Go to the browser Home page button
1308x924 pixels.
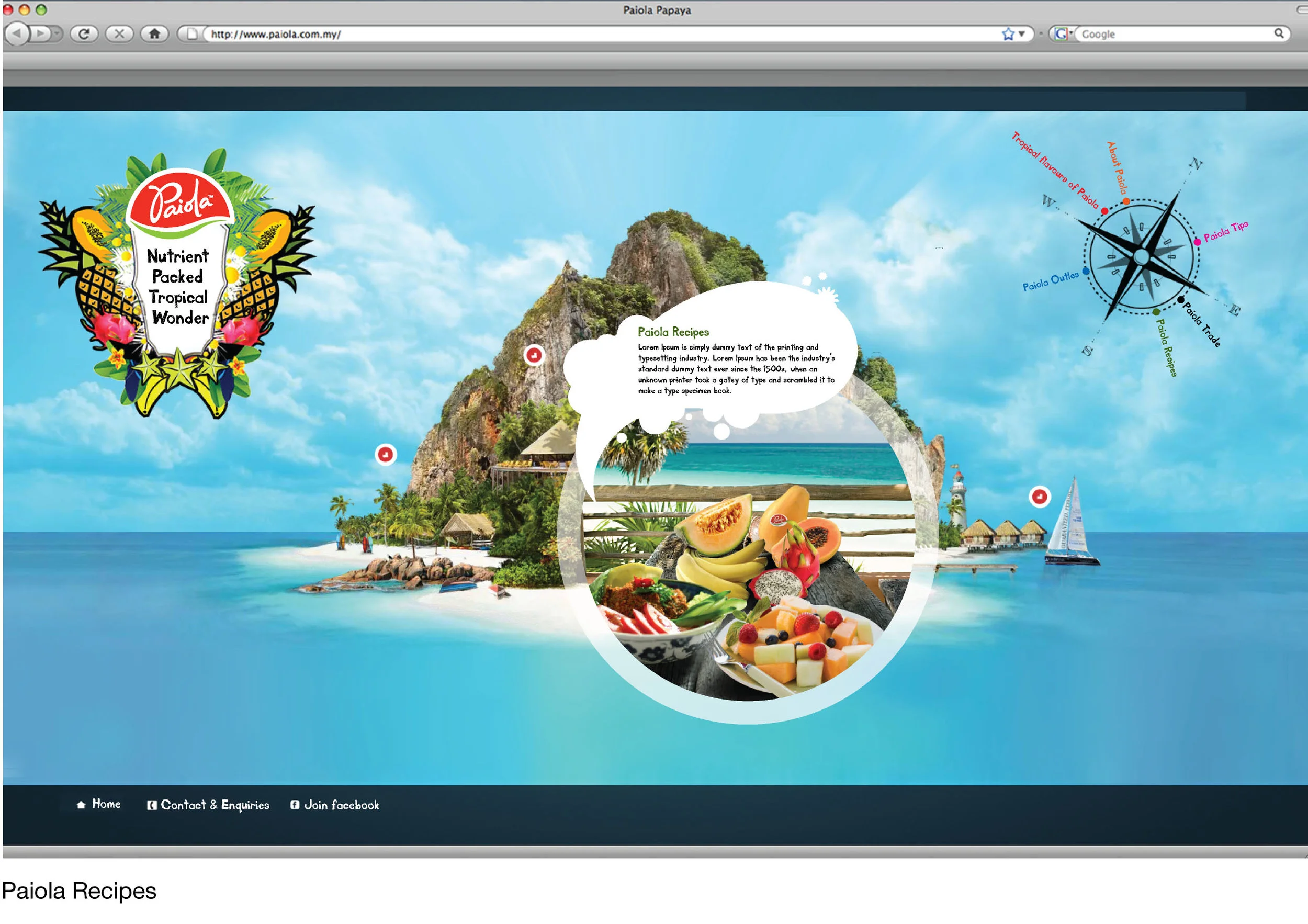point(154,33)
